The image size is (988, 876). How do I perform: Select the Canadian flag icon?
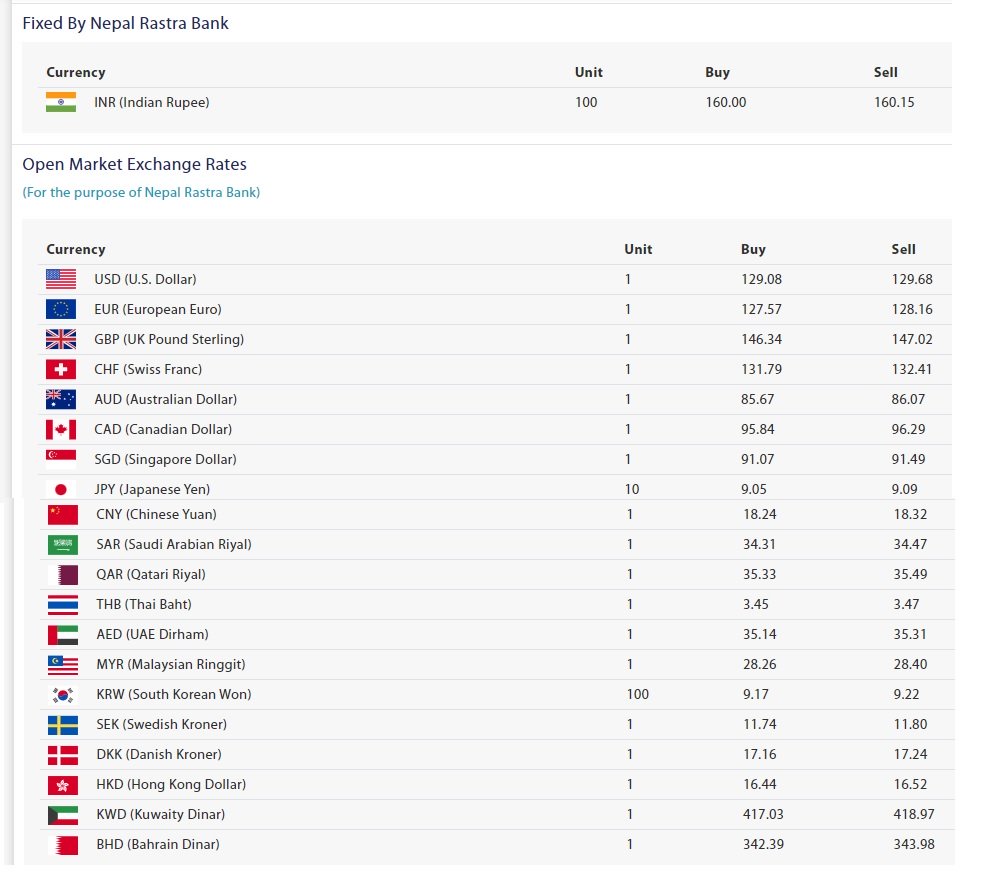[61, 429]
